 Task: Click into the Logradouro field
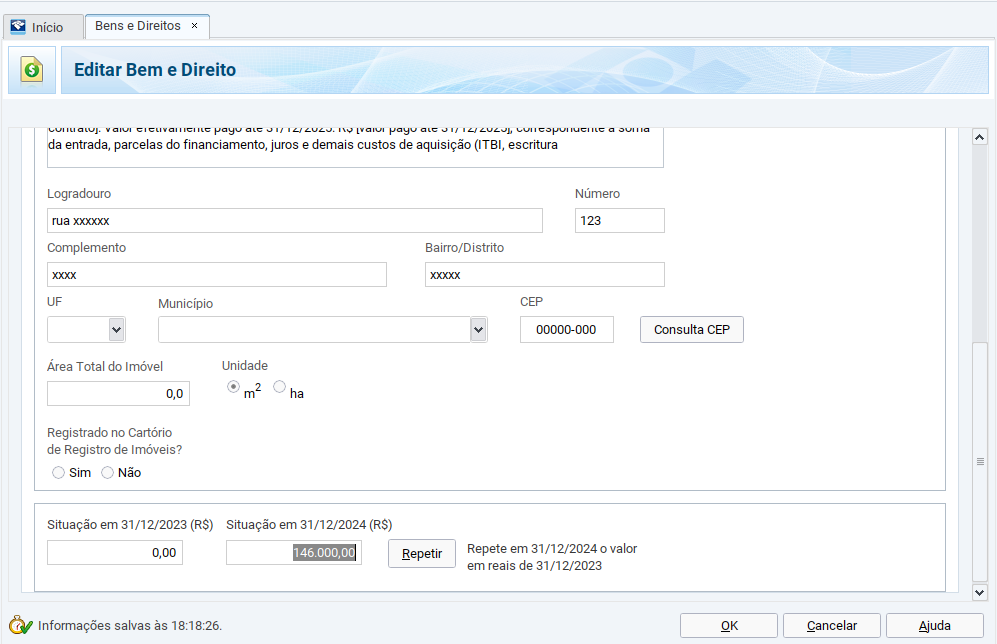click(x=294, y=221)
